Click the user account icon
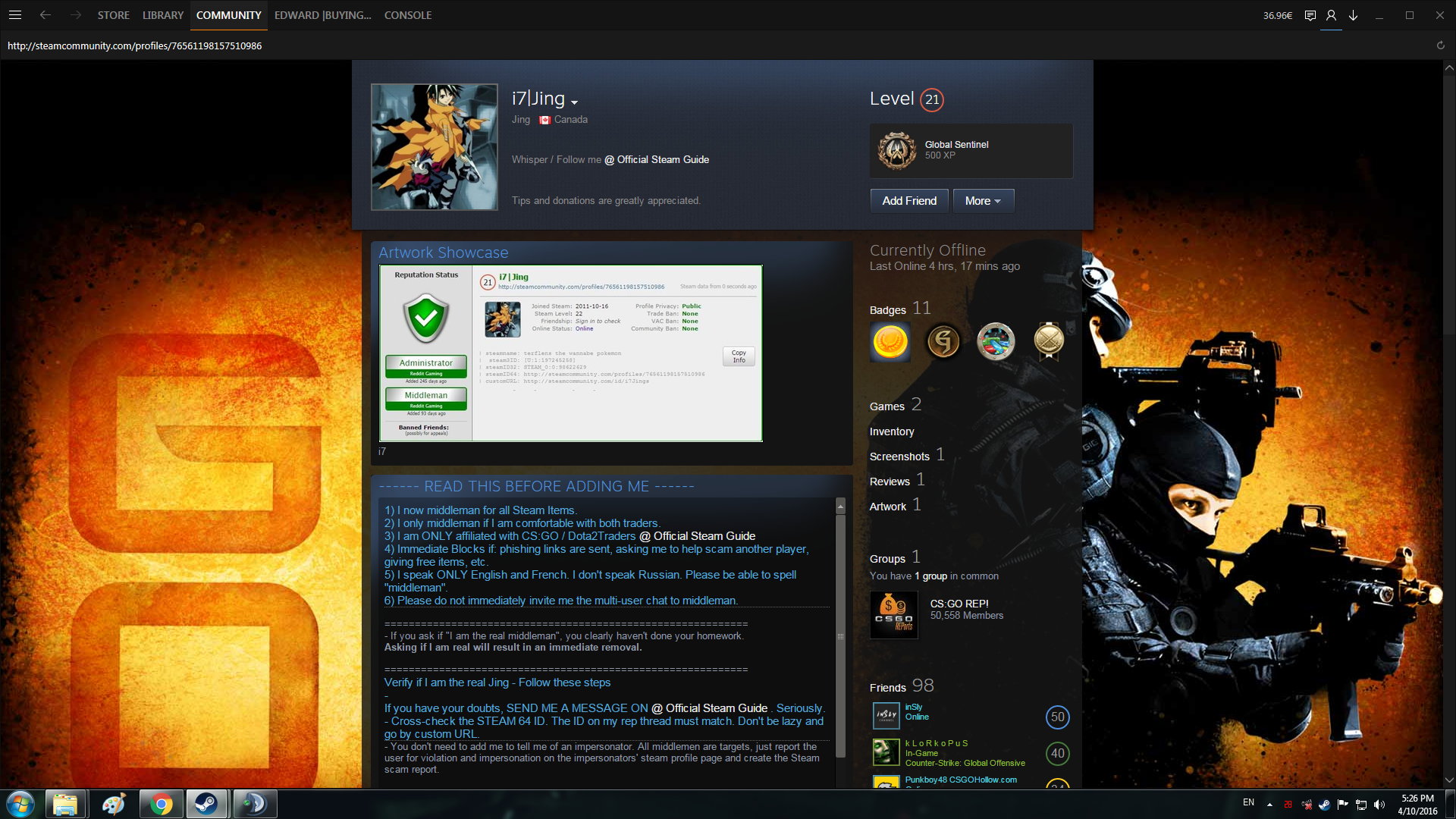This screenshot has height=819, width=1456. click(1331, 15)
